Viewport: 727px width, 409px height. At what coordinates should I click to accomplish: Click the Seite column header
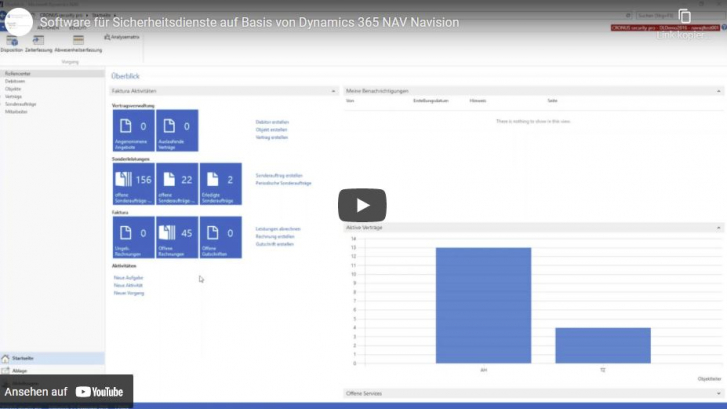[x=552, y=100]
